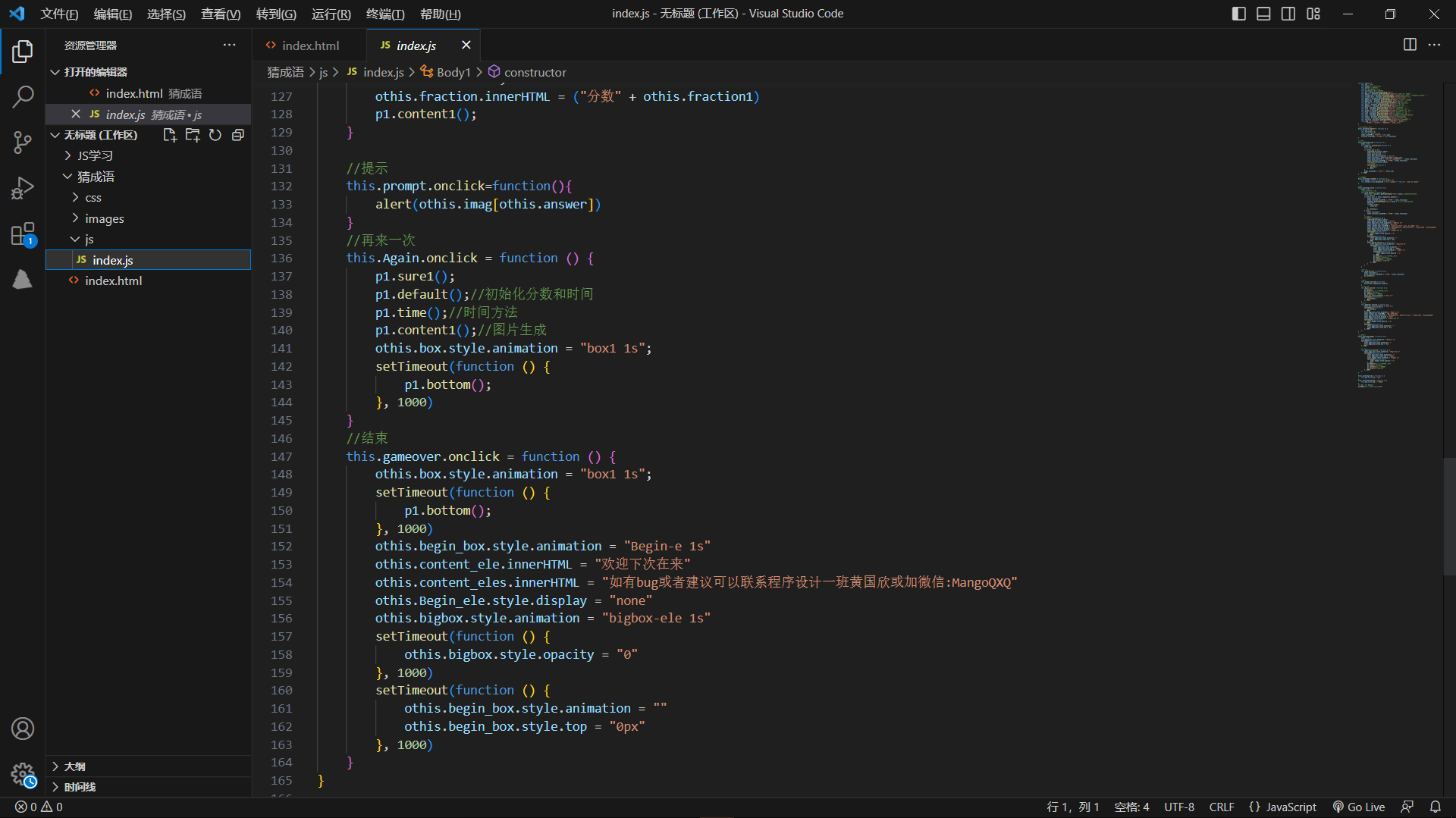Open the 编辑(E) menu
1456x818 pixels.
pos(113,14)
